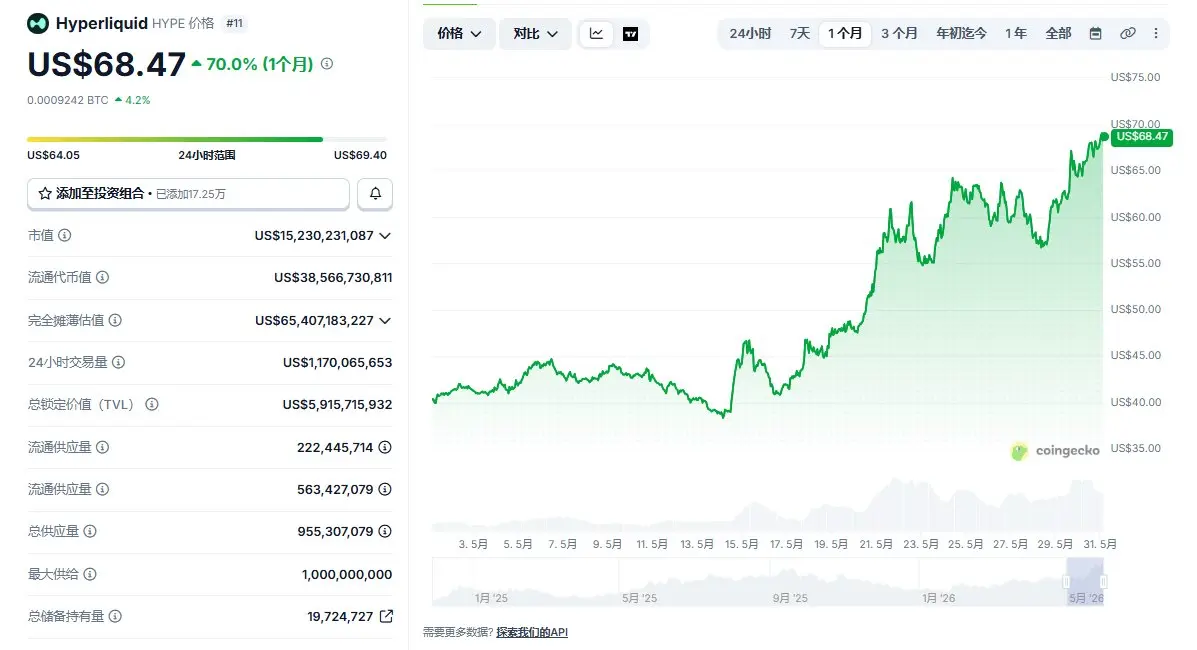Click the info icon next to 总锁定价值 (TVL)
This screenshot has width=1197, height=650.
(152, 404)
